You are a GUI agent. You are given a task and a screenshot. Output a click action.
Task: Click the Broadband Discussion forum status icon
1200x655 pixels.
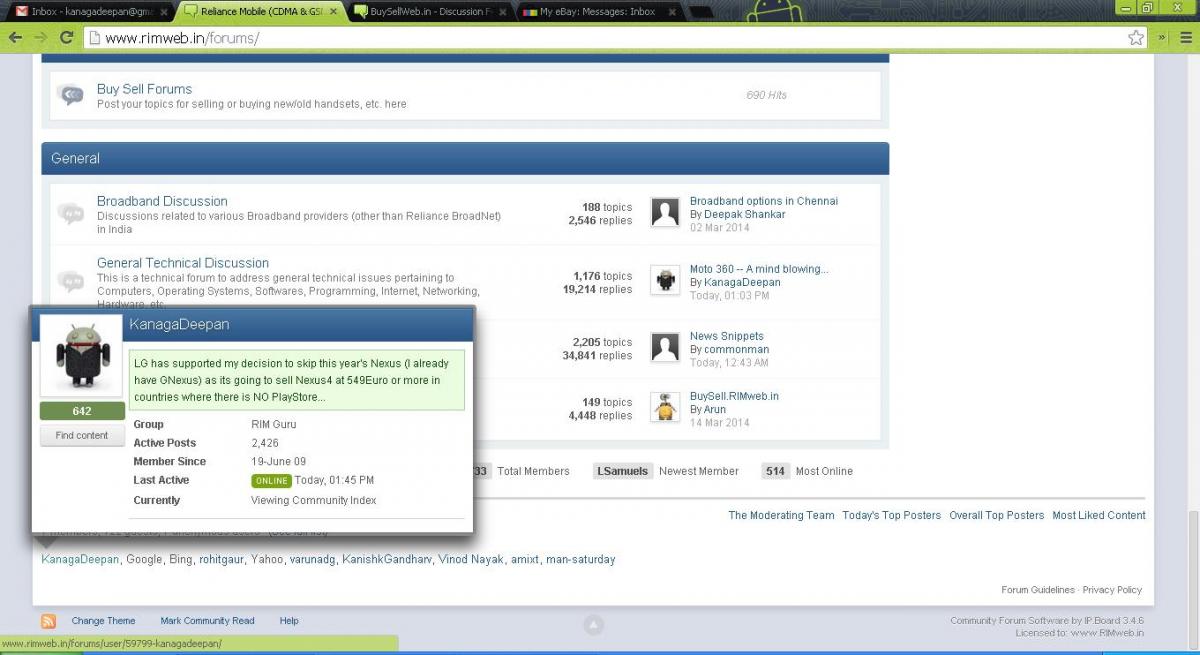click(71, 213)
